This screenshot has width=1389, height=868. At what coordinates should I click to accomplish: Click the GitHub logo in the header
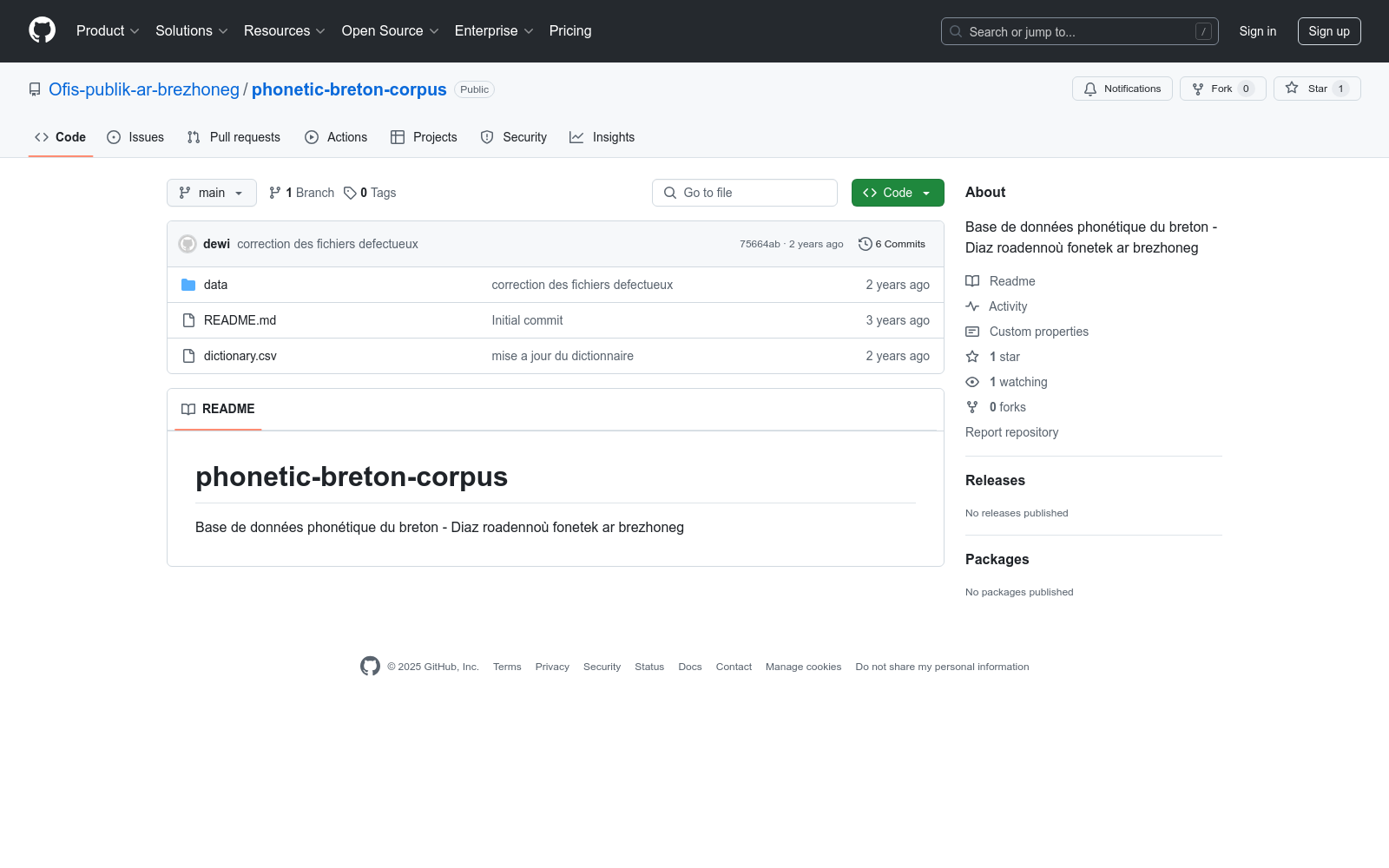(x=42, y=30)
